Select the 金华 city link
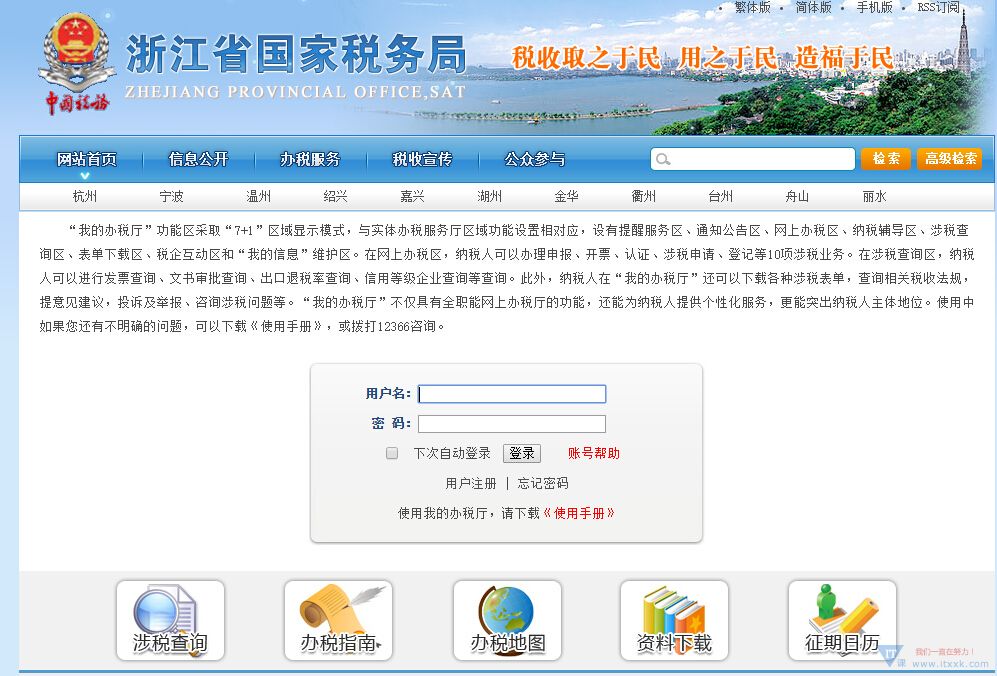997x676 pixels. 567,197
